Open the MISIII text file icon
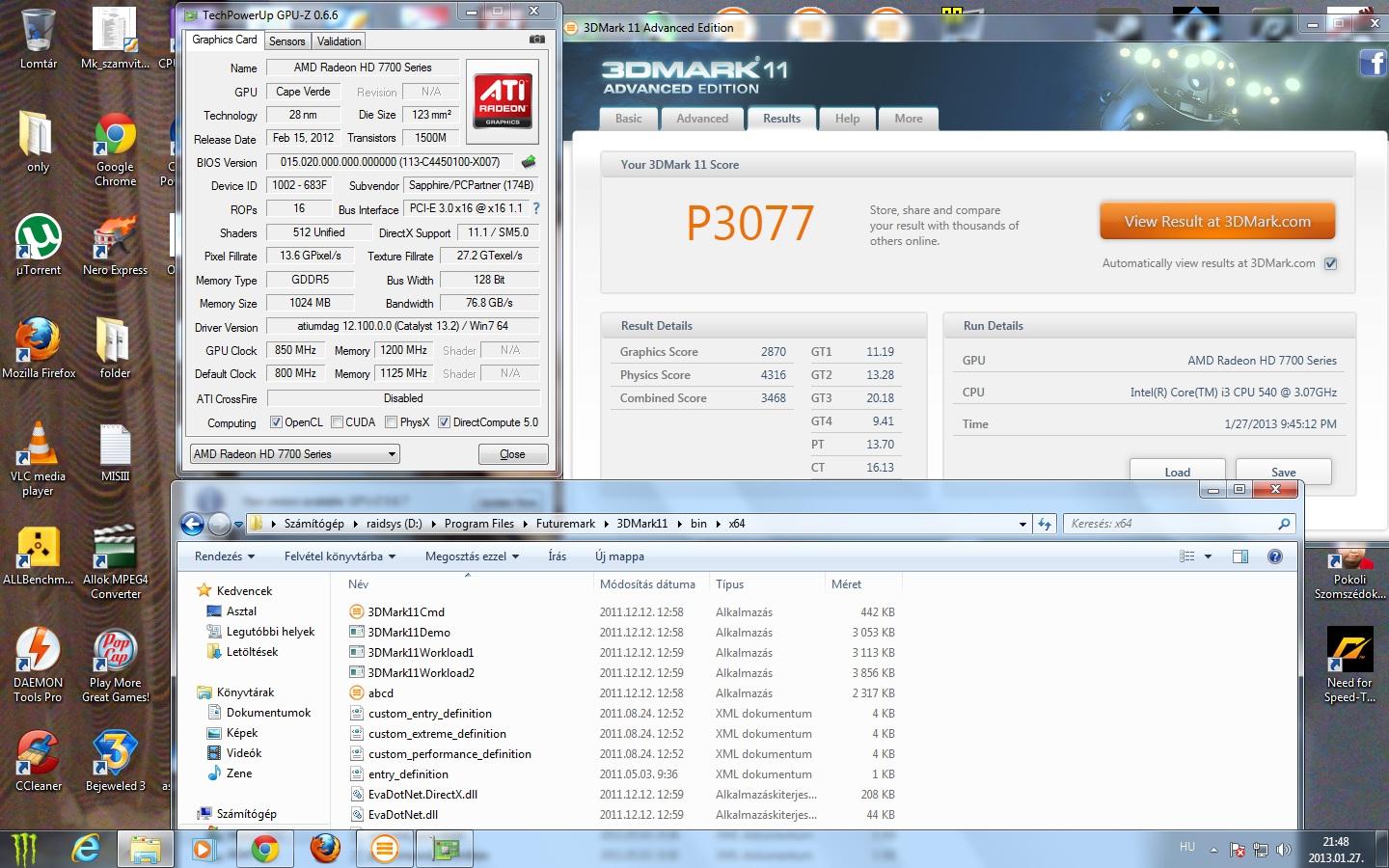This screenshot has height=868, width=1389. coord(115,453)
